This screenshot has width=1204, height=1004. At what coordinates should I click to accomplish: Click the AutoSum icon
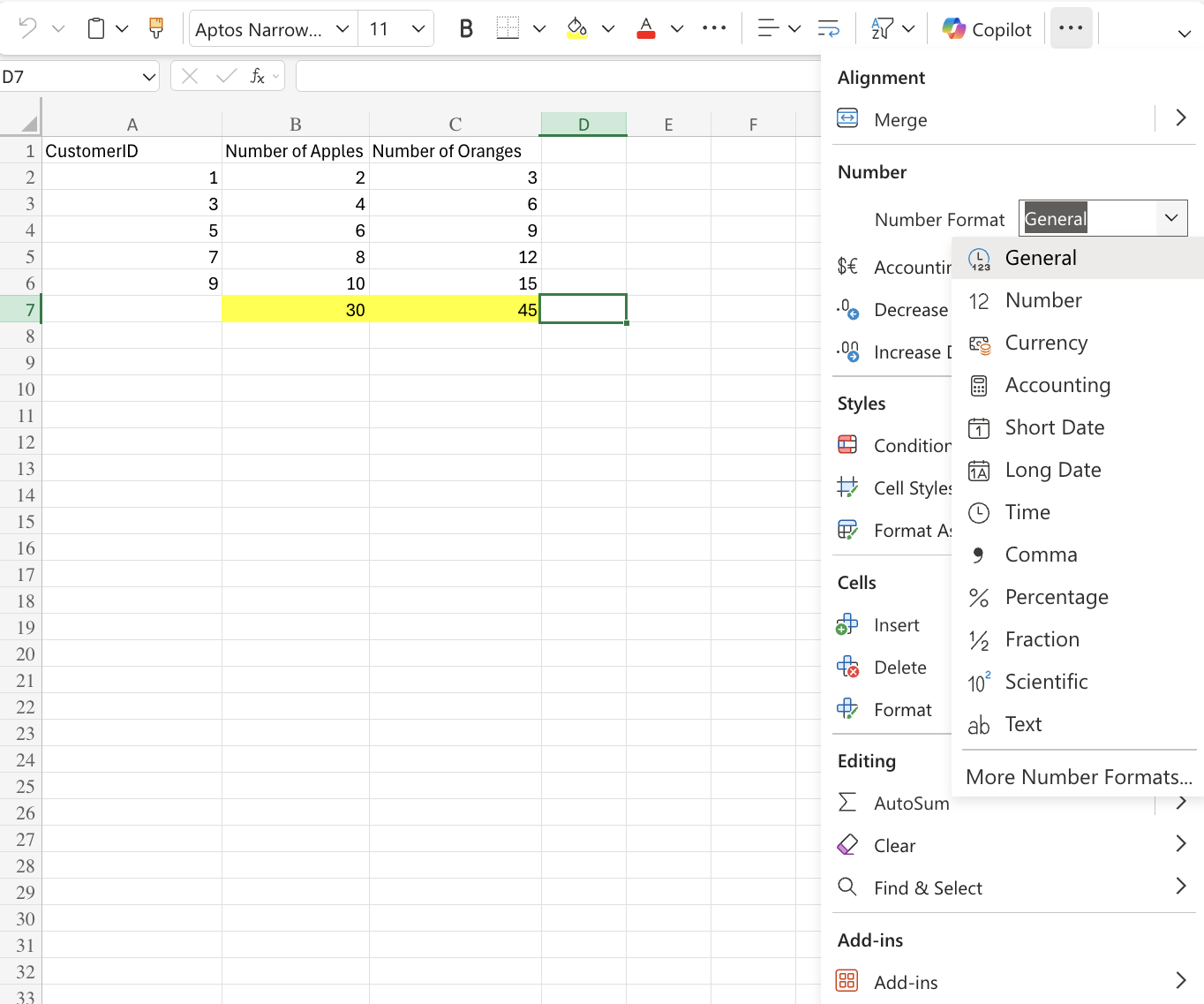847,803
